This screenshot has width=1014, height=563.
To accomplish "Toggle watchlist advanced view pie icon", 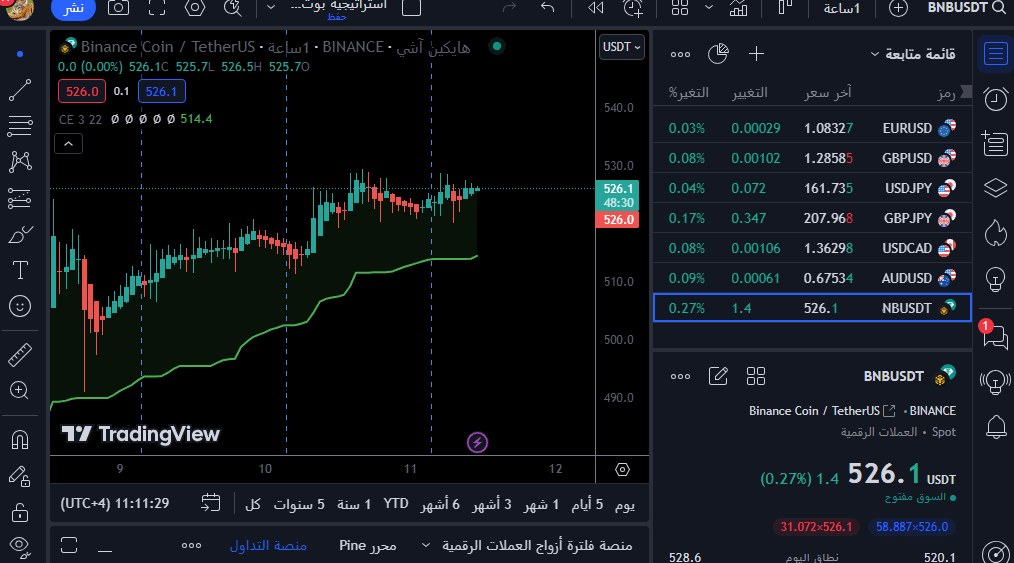I will point(718,54).
